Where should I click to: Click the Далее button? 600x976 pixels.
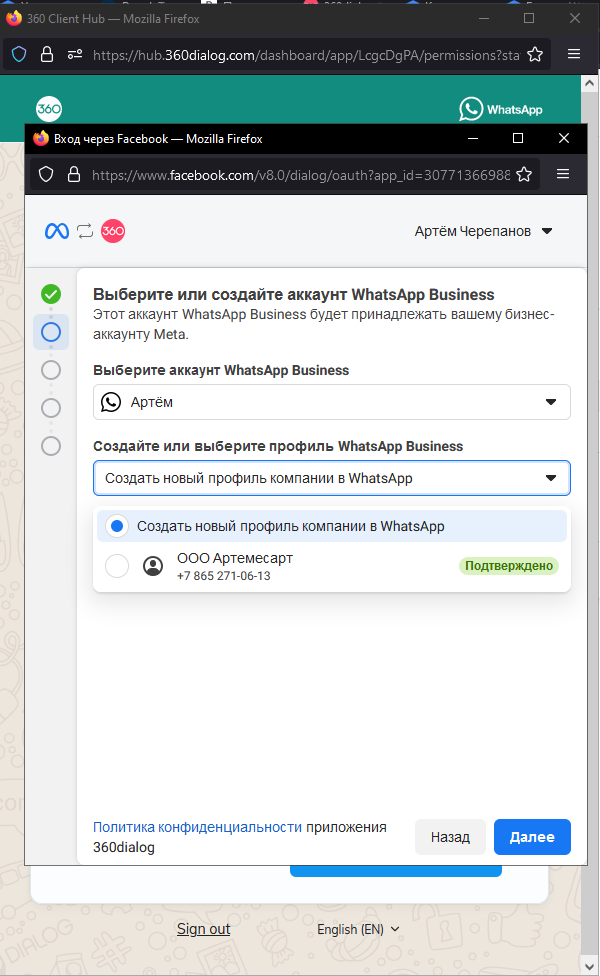(532, 837)
